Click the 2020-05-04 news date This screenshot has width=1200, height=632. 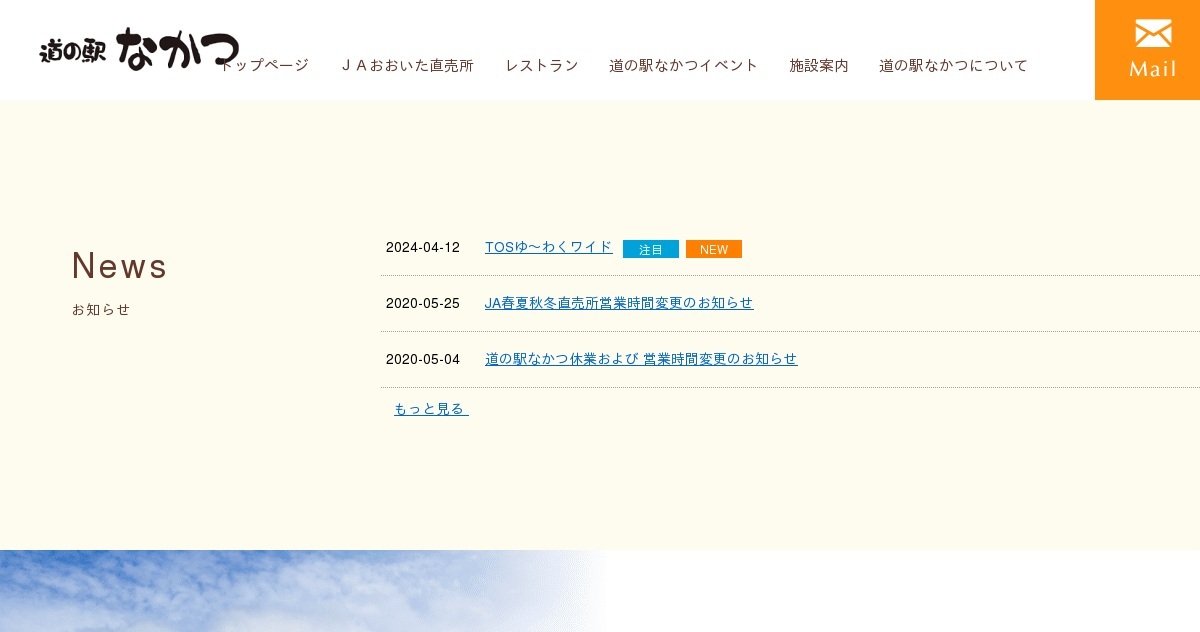coord(422,360)
